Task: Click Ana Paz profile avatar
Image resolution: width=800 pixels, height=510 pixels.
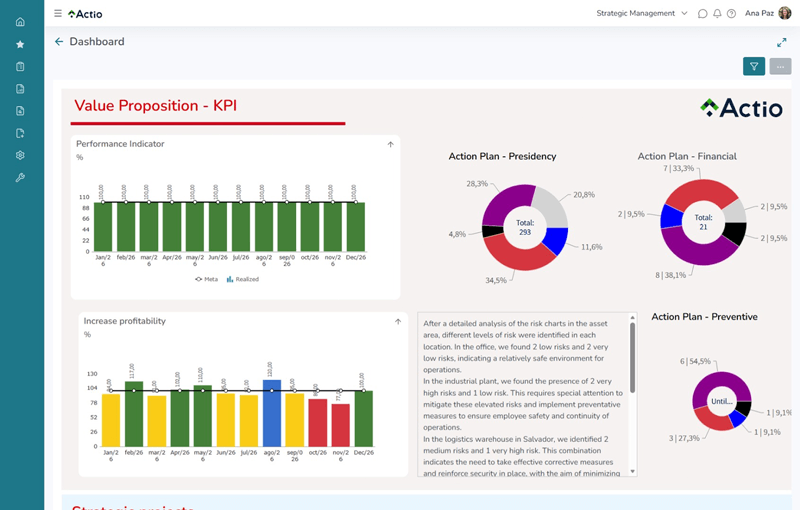Action: point(785,13)
